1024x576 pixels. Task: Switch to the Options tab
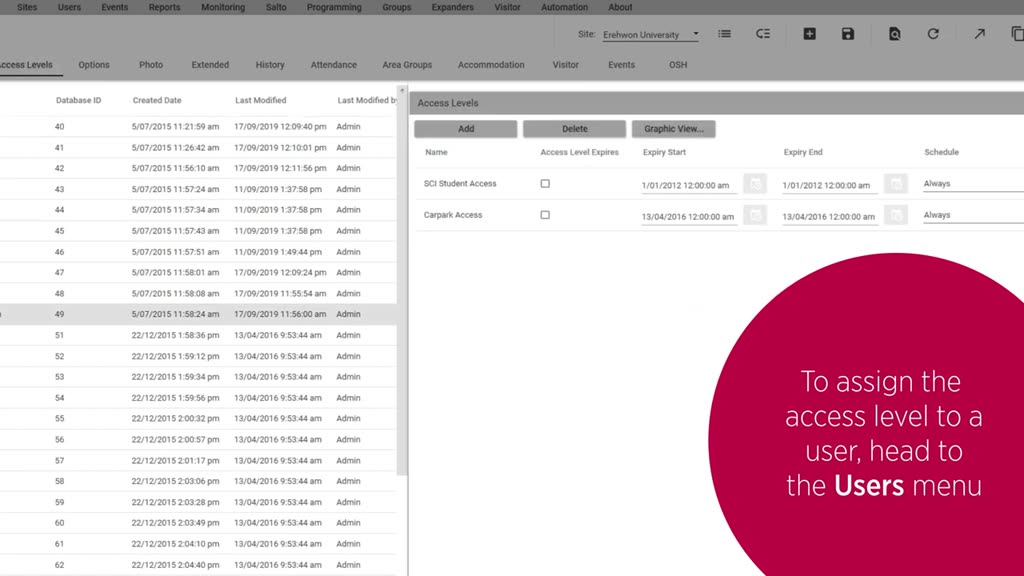click(x=94, y=65)
